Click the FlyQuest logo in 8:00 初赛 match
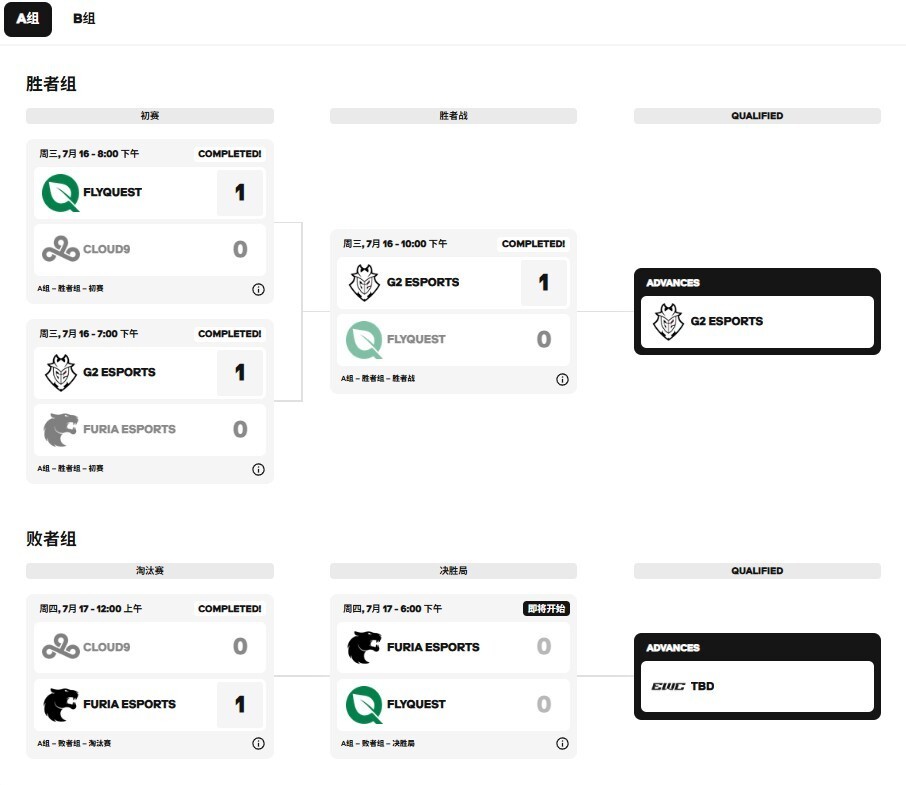Screen dimensions: 906x785 [60, 193]
